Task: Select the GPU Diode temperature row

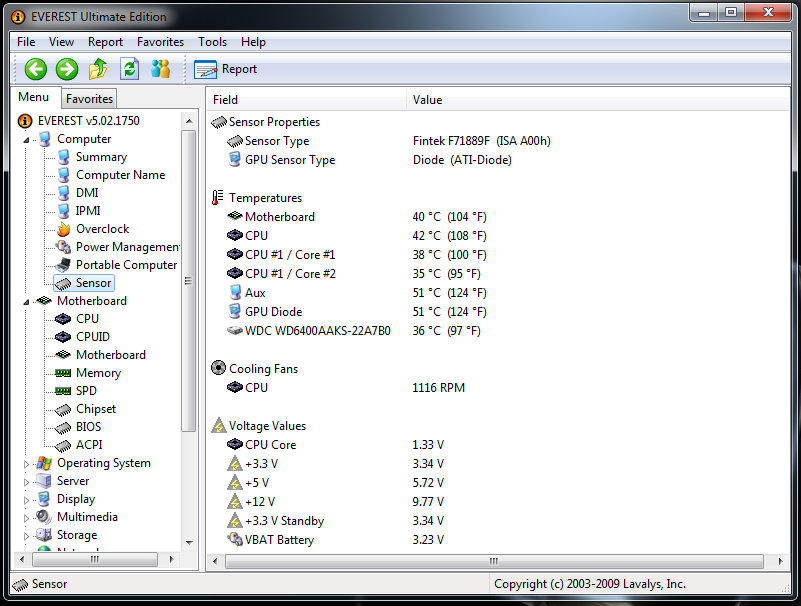Action: coord(273,312)
